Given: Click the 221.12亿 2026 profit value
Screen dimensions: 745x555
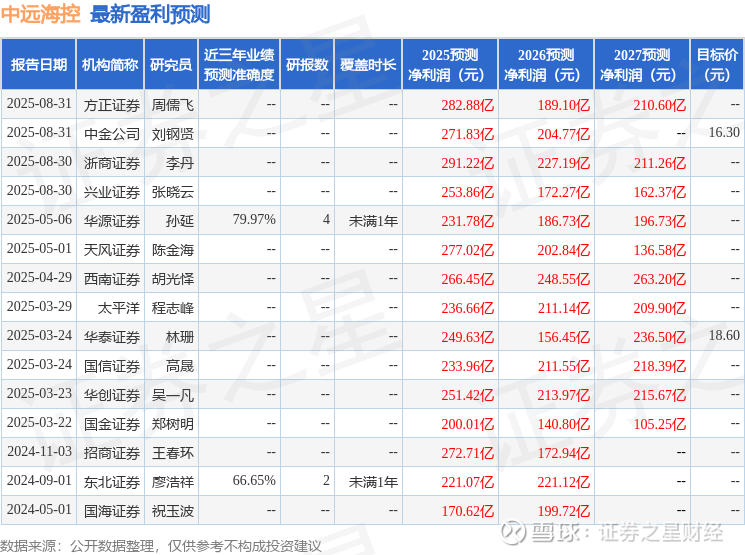Looking at the screenshot, I should pos(564,482).
